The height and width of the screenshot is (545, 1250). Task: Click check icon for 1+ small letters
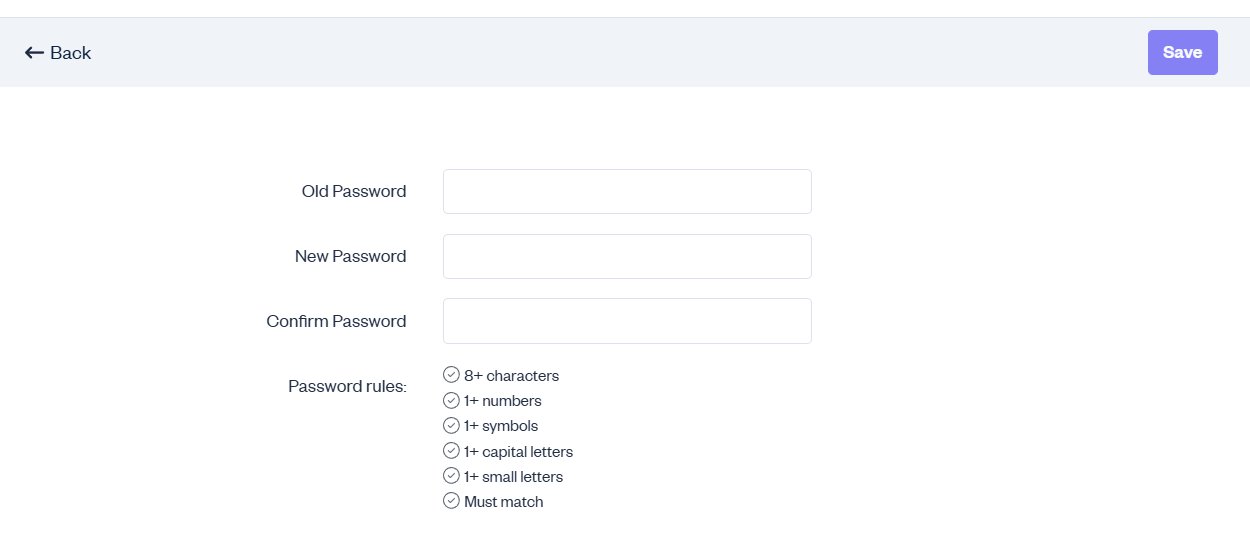(451, 476)
